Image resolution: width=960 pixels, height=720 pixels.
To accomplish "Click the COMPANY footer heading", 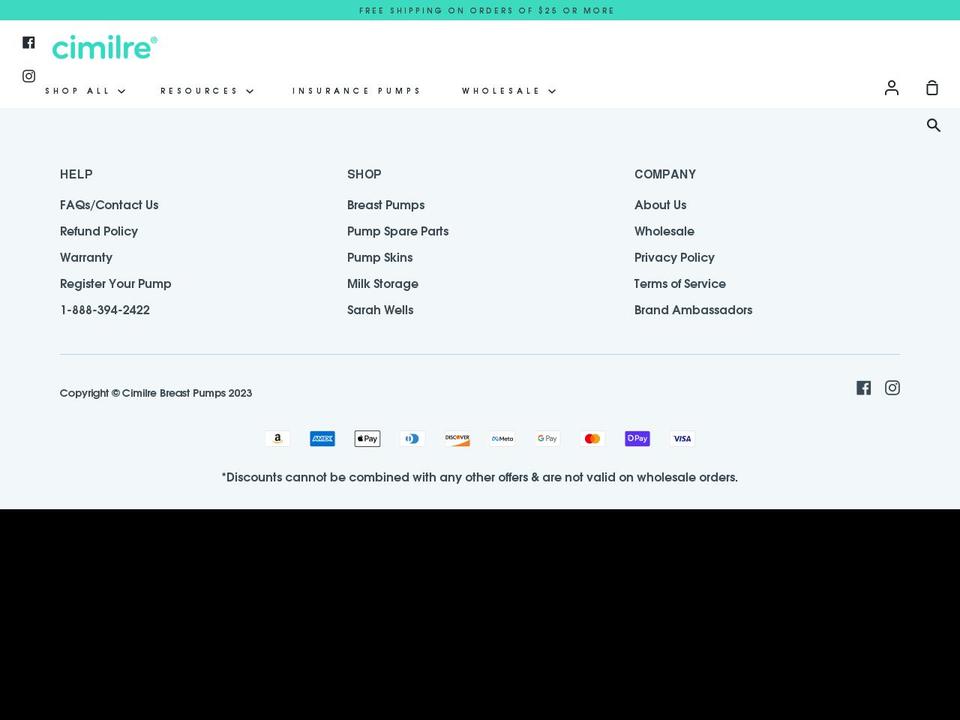I will point(665,174).
